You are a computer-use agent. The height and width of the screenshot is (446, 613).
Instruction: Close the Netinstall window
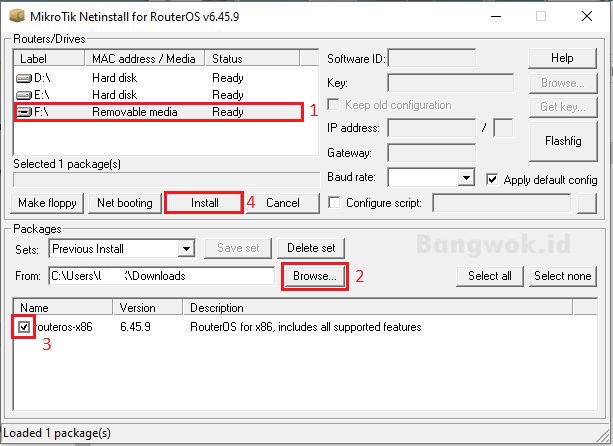(587, 16)
